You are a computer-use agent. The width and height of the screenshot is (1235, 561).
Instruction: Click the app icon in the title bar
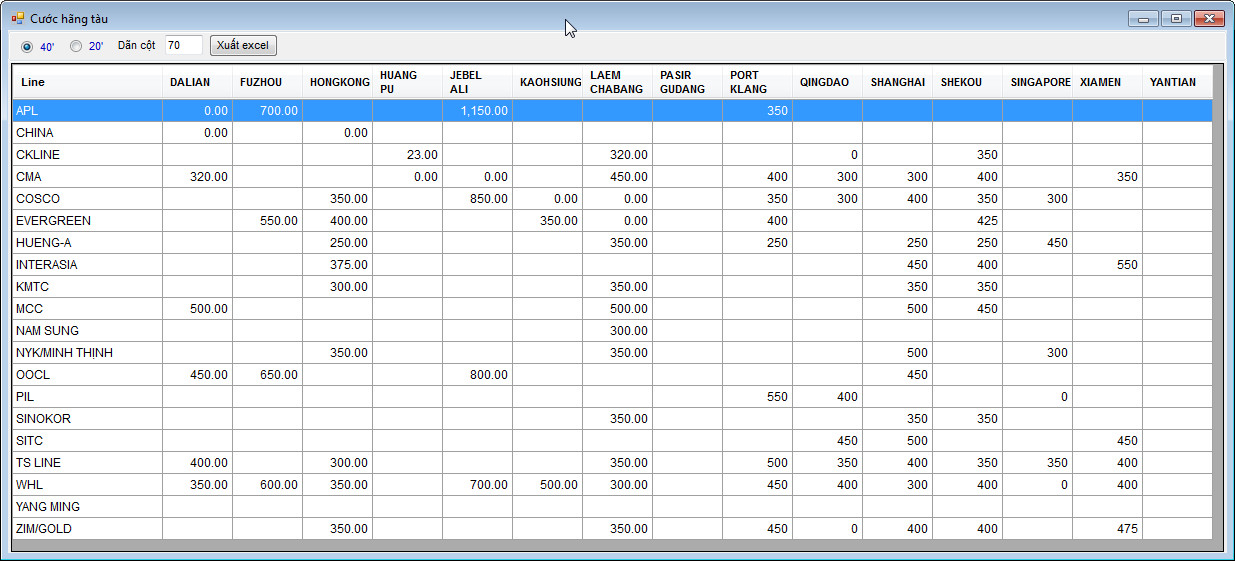[x=17, y=18]
